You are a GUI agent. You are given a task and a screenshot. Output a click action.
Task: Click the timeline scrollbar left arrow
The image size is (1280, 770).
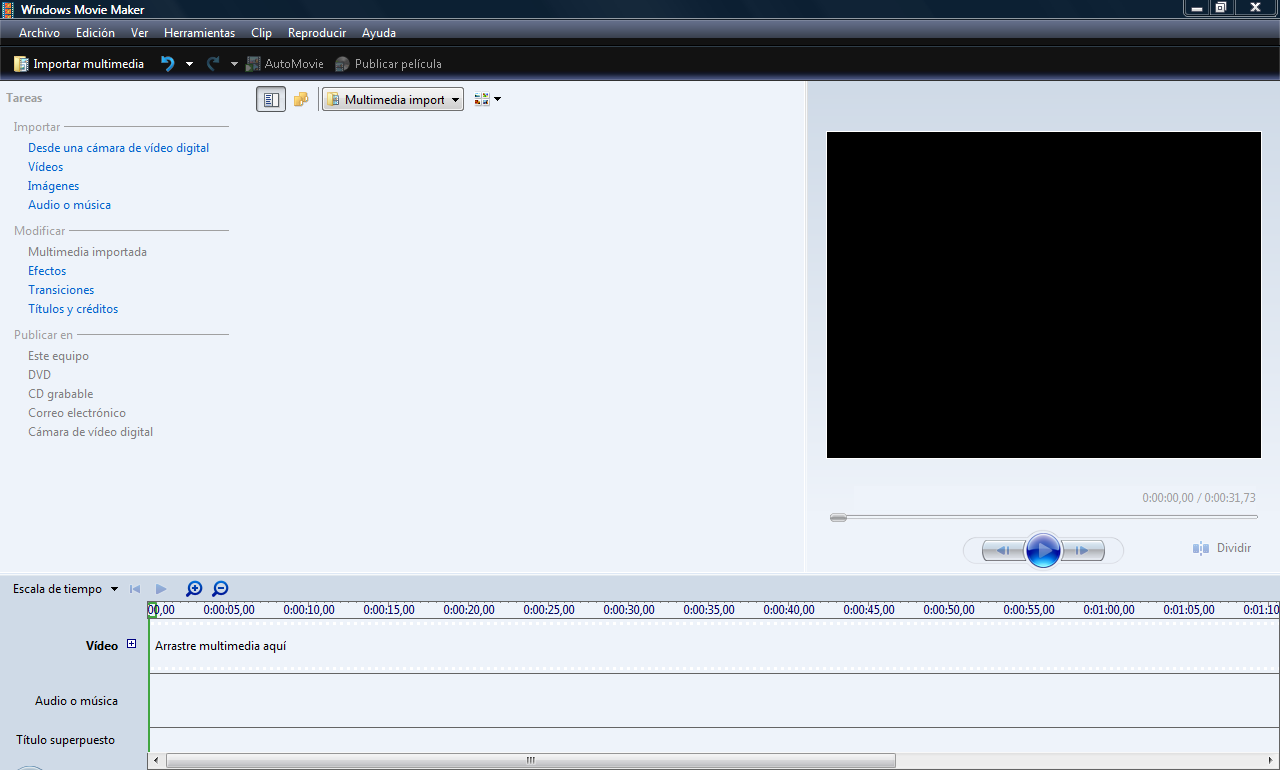tap(155, 761)
